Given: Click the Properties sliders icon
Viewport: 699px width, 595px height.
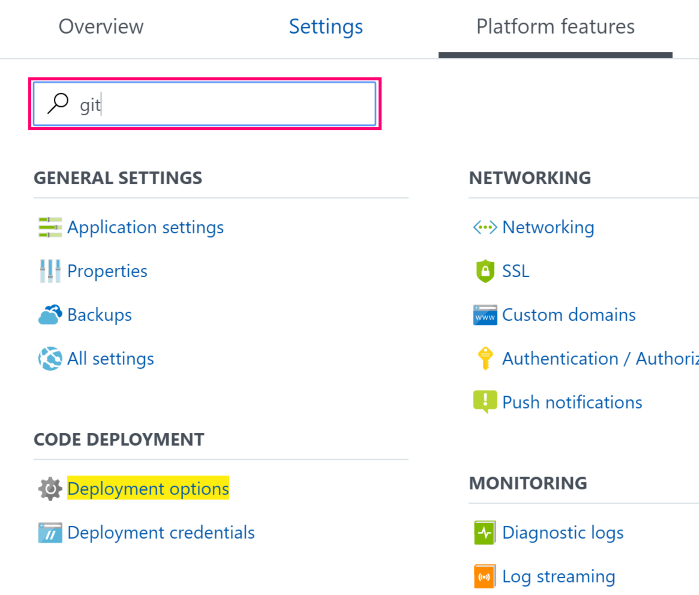Looking at the screenshot, I should [49, 271].
